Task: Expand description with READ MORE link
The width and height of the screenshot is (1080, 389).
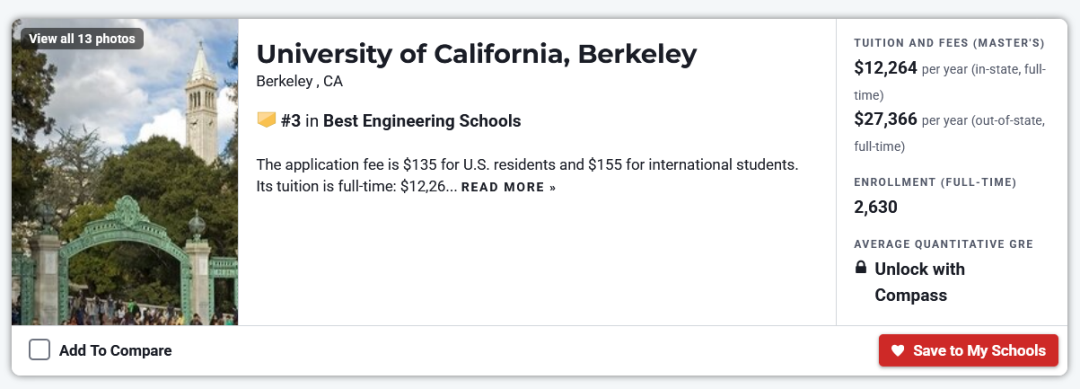Action: coord(508,187)
